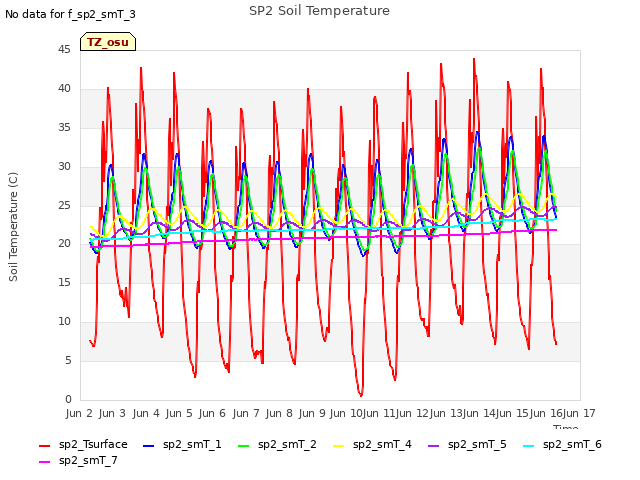Click the 15 y-axis tick label
640x480 pixels.
click(x=64, y=282)
